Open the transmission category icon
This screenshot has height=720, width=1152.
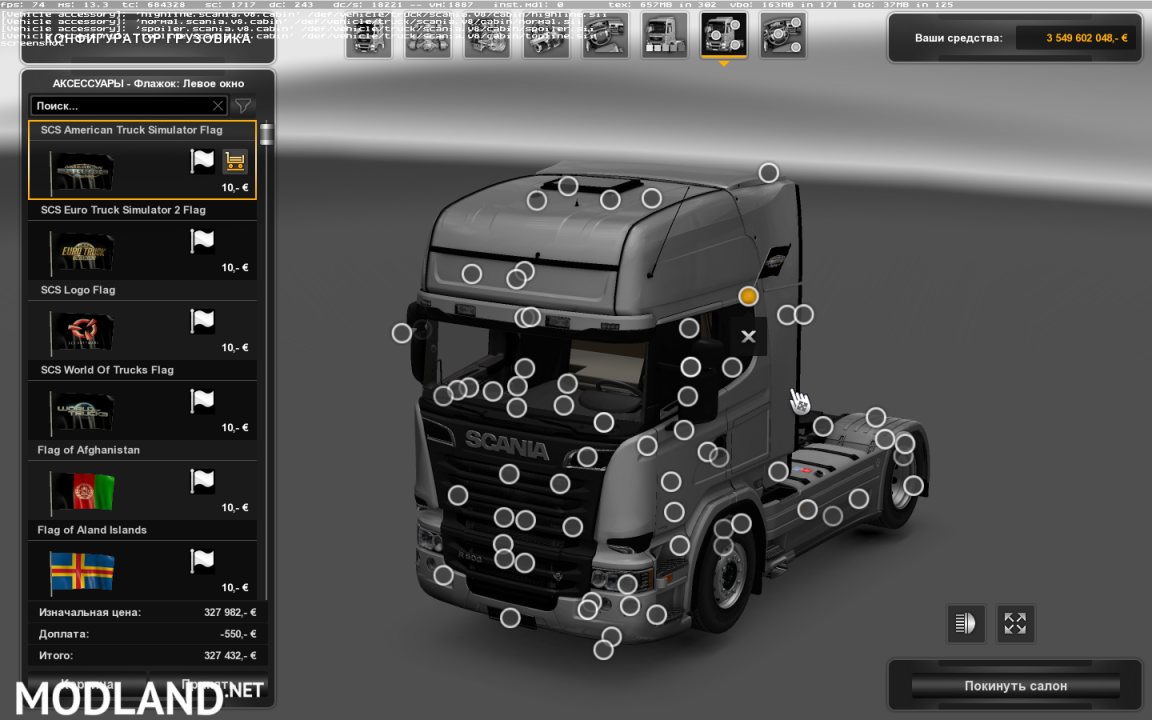tap(546, 35)
